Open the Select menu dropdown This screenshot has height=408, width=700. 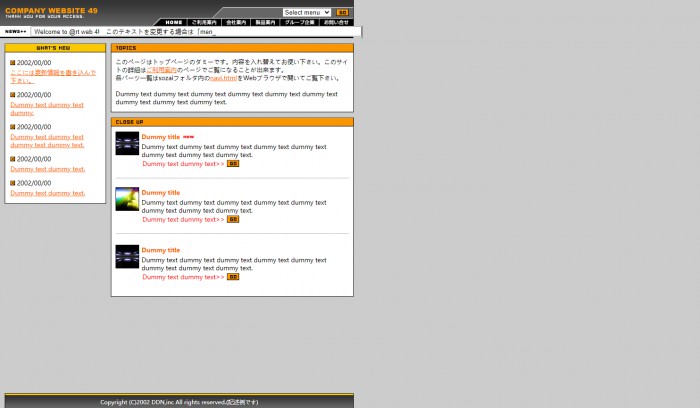click(x=306, y=13)
